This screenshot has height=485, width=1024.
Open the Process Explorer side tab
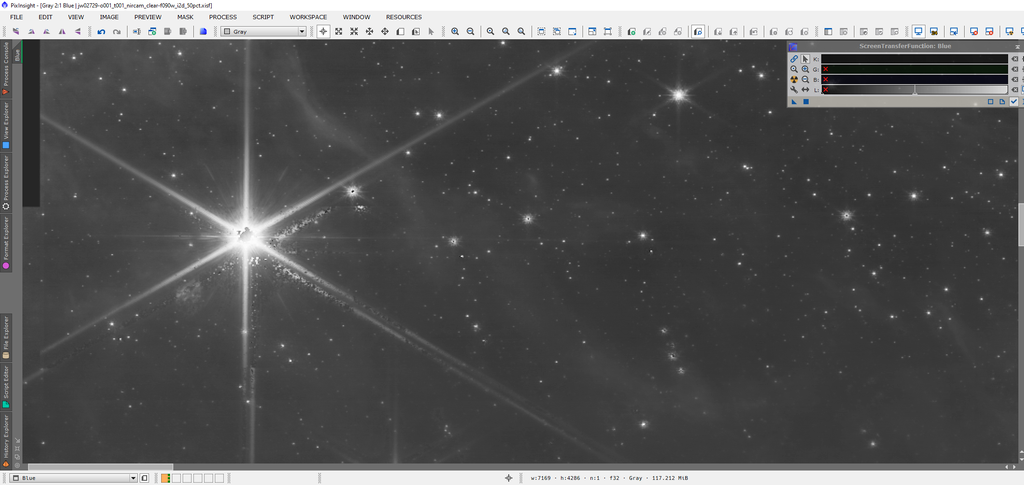point(6,182)
